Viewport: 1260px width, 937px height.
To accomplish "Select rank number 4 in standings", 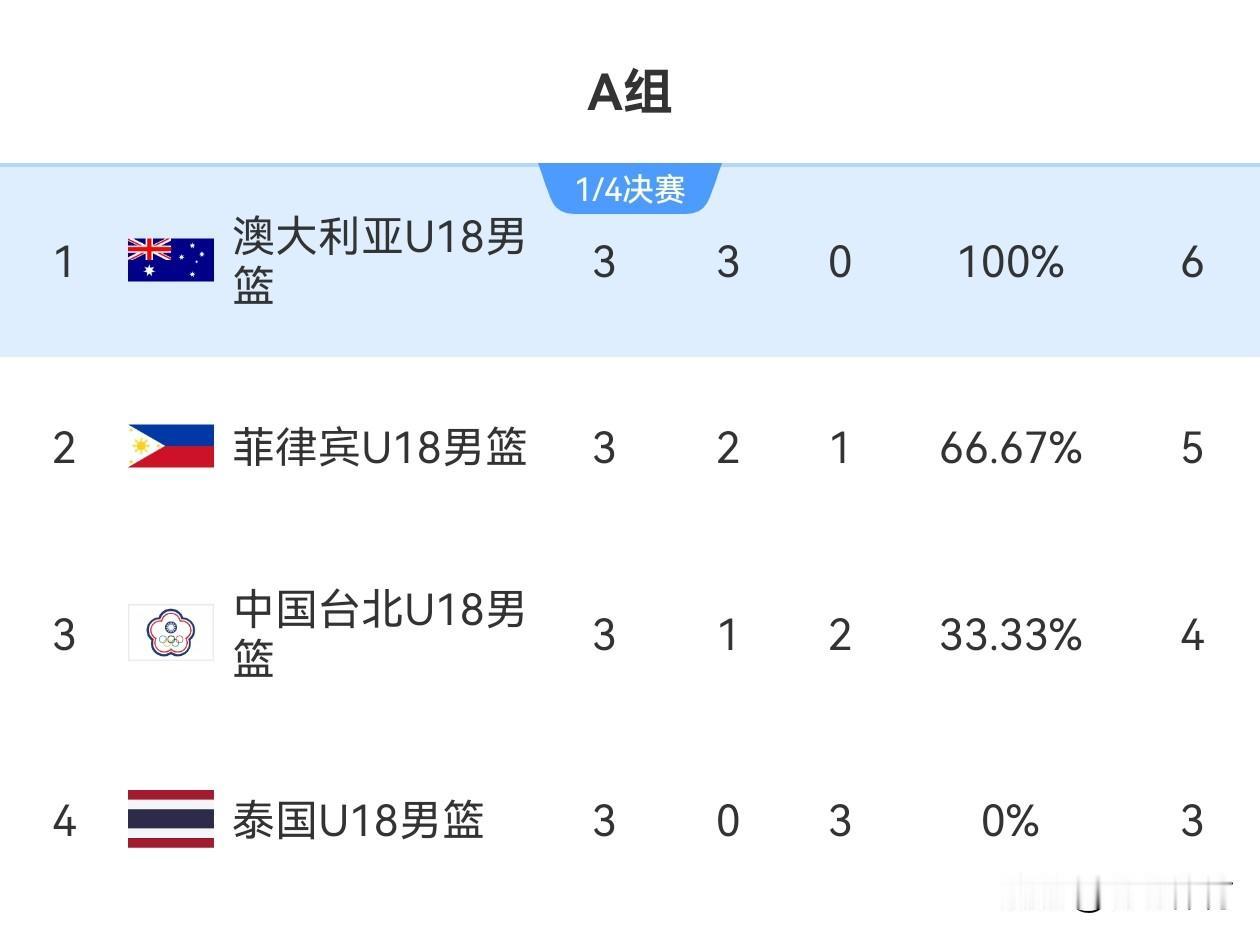I will click(64, 821).
